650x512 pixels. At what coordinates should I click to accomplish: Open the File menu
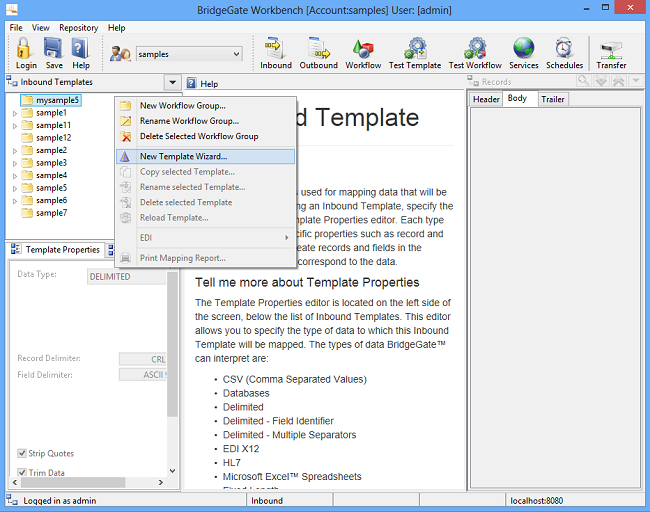click(16, 28)
